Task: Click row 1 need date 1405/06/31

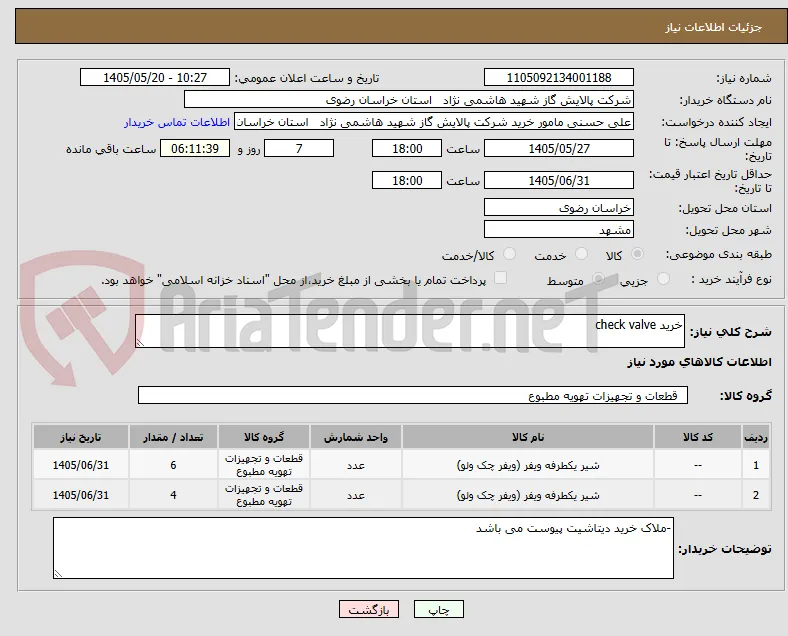Action: pos(81,465)
